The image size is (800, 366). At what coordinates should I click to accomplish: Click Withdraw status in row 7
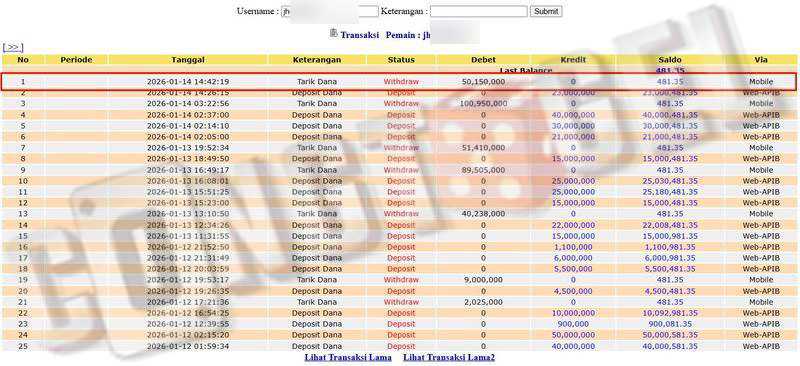[x=401, y=148]
